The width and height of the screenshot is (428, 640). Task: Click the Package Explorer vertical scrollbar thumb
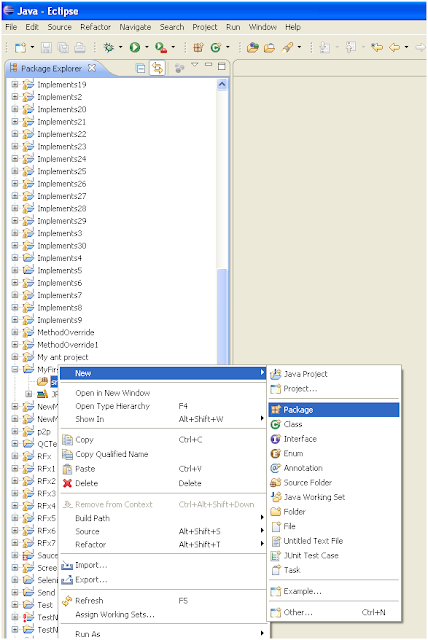tap(222, 316)
